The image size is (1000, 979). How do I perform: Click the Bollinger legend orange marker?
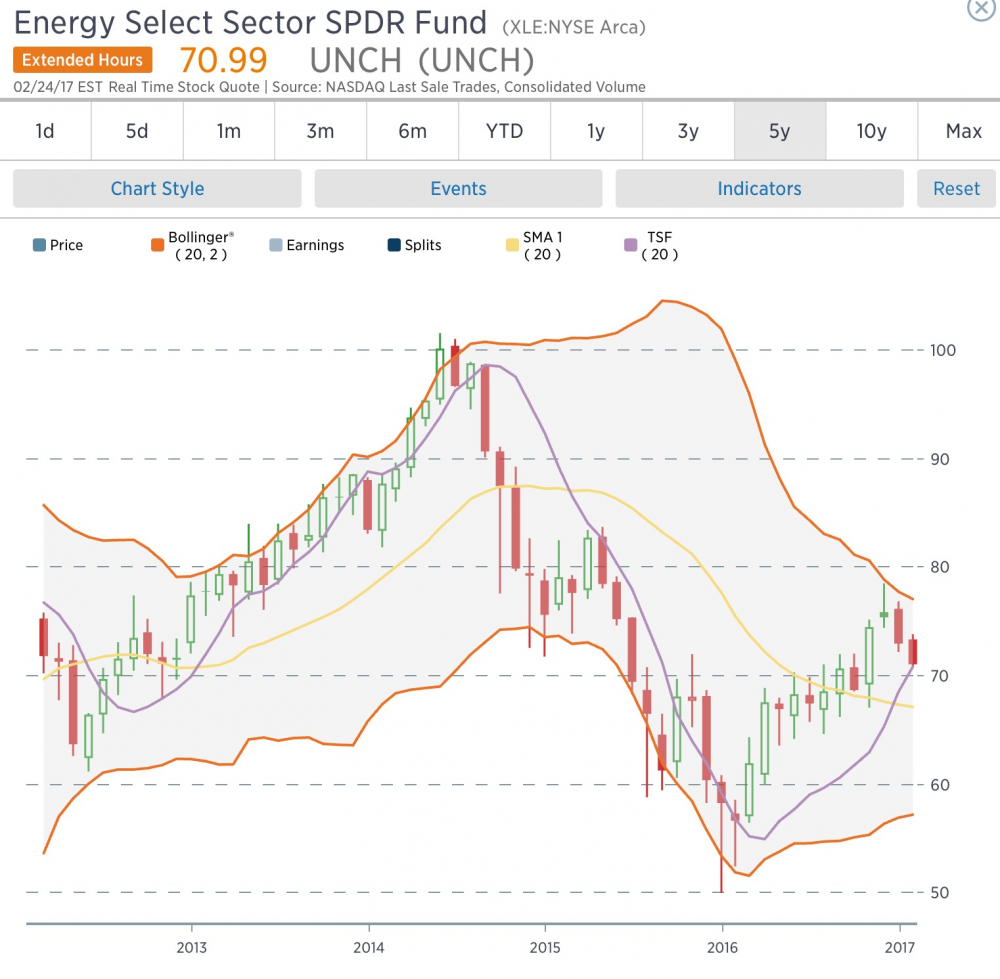pyautogui.click(x=157, y=245)
